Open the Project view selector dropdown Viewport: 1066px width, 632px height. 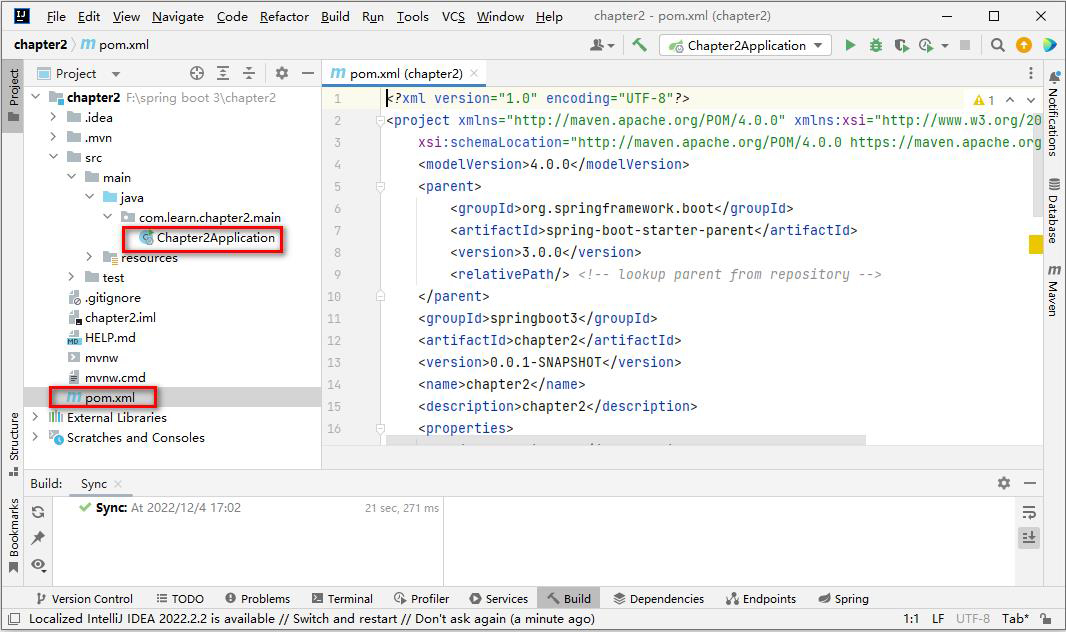click(x=78, y=73)
